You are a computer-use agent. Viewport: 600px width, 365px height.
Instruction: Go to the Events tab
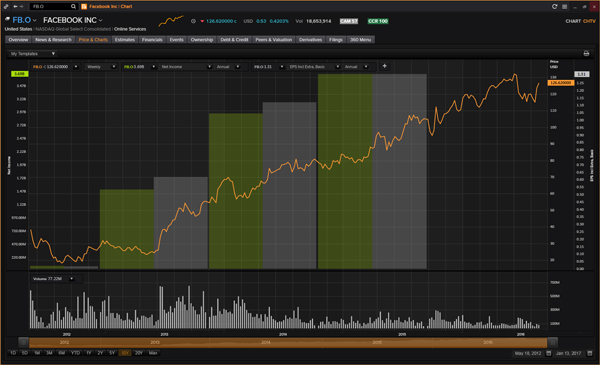coord(176,39)
